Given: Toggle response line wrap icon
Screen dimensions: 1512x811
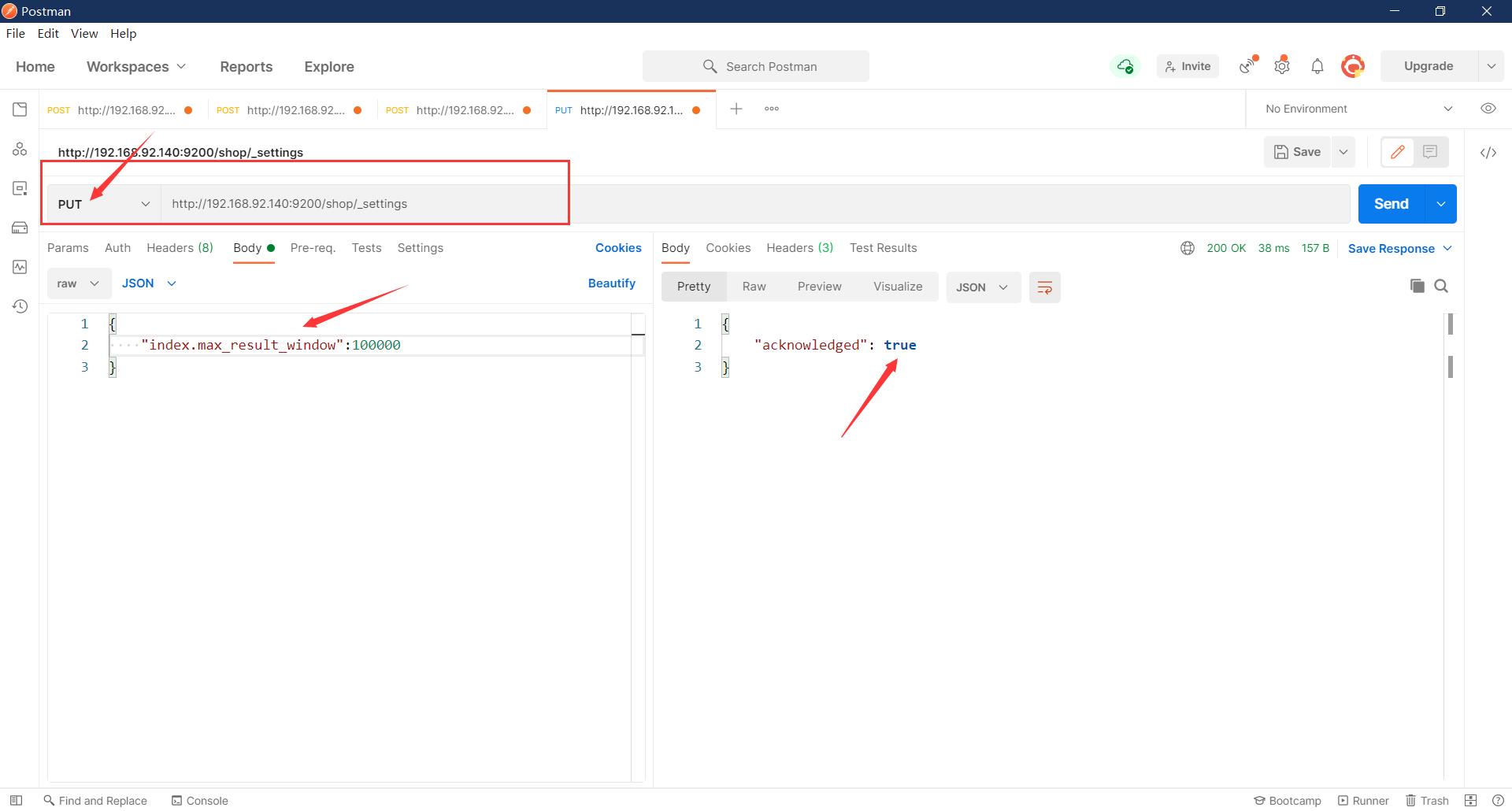Looking at the screenshot, I should click(1045, 287).
